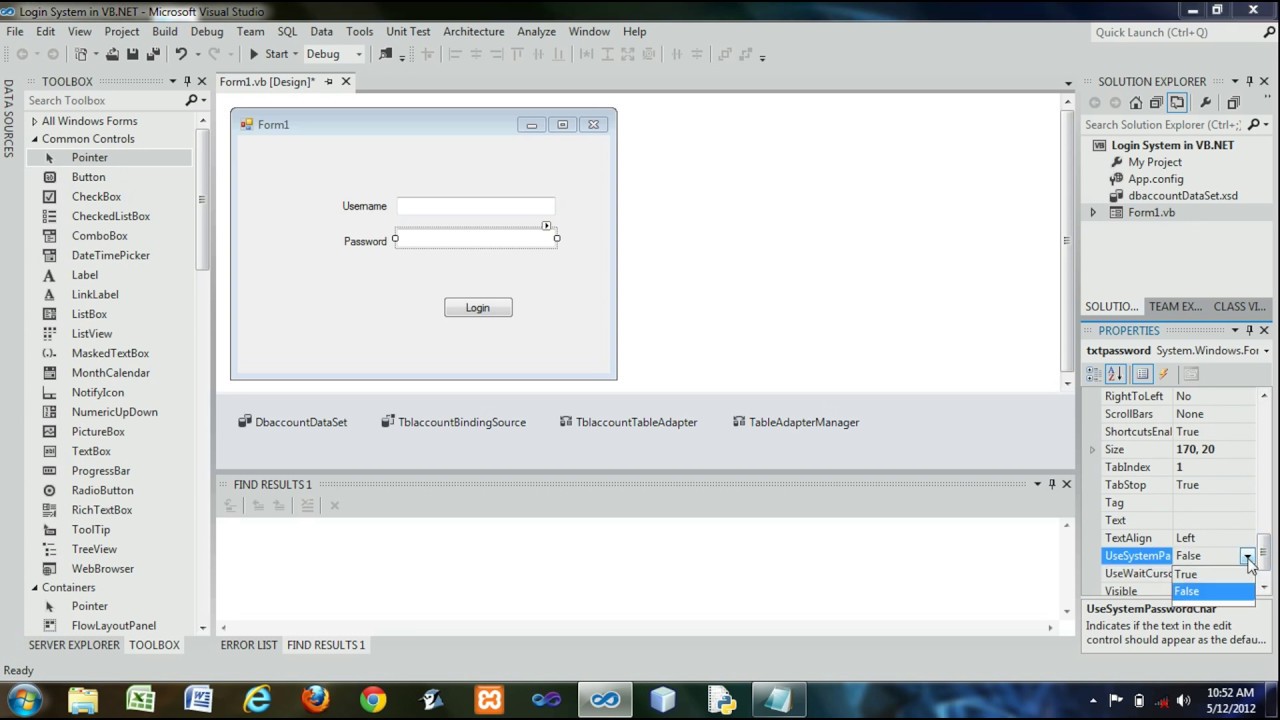Switch to the Server Explorer tab
This screenshot has width=1280, height=720.
tap(74, 645)
